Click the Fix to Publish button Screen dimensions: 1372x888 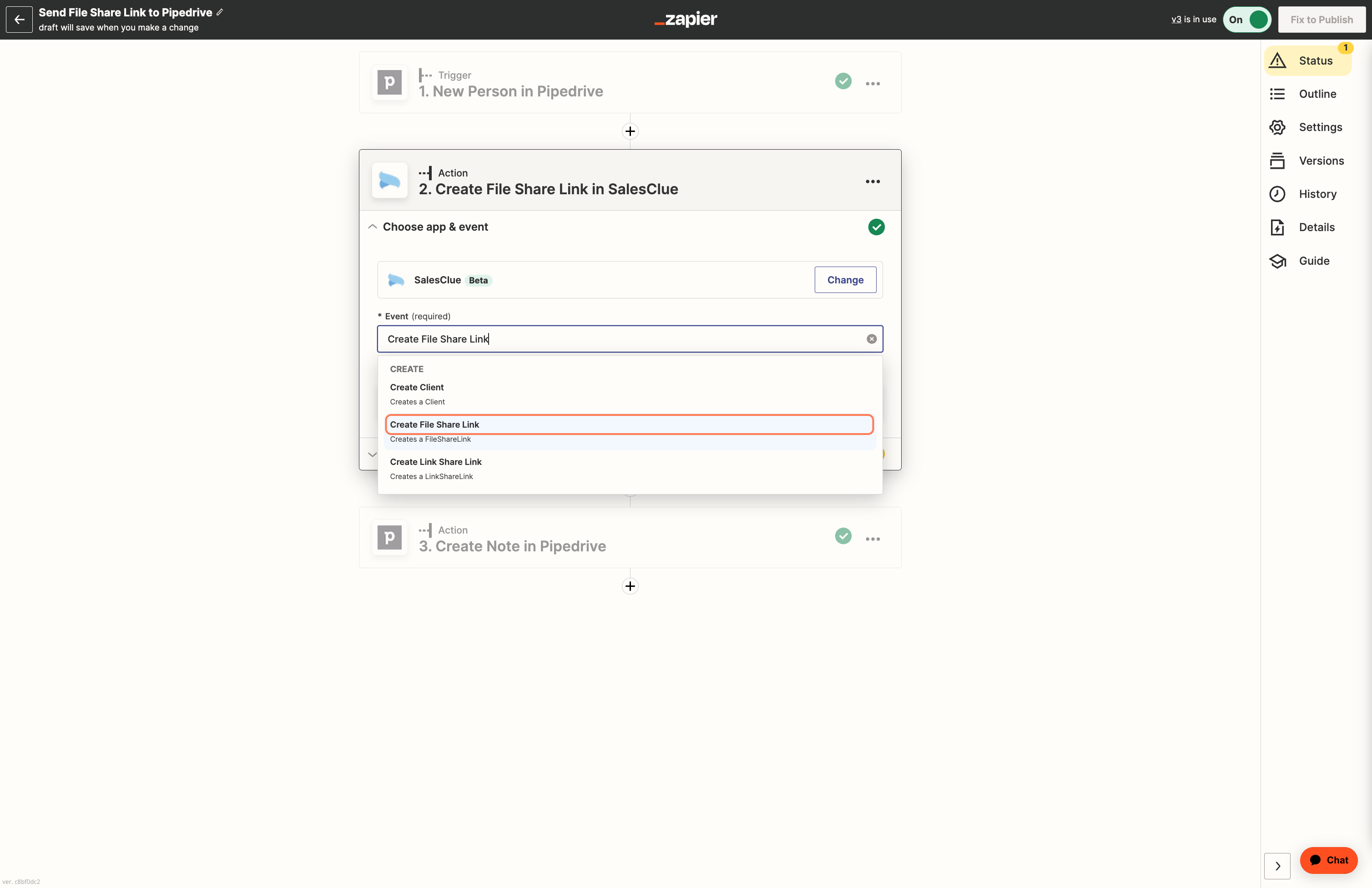click(1321, 20)
